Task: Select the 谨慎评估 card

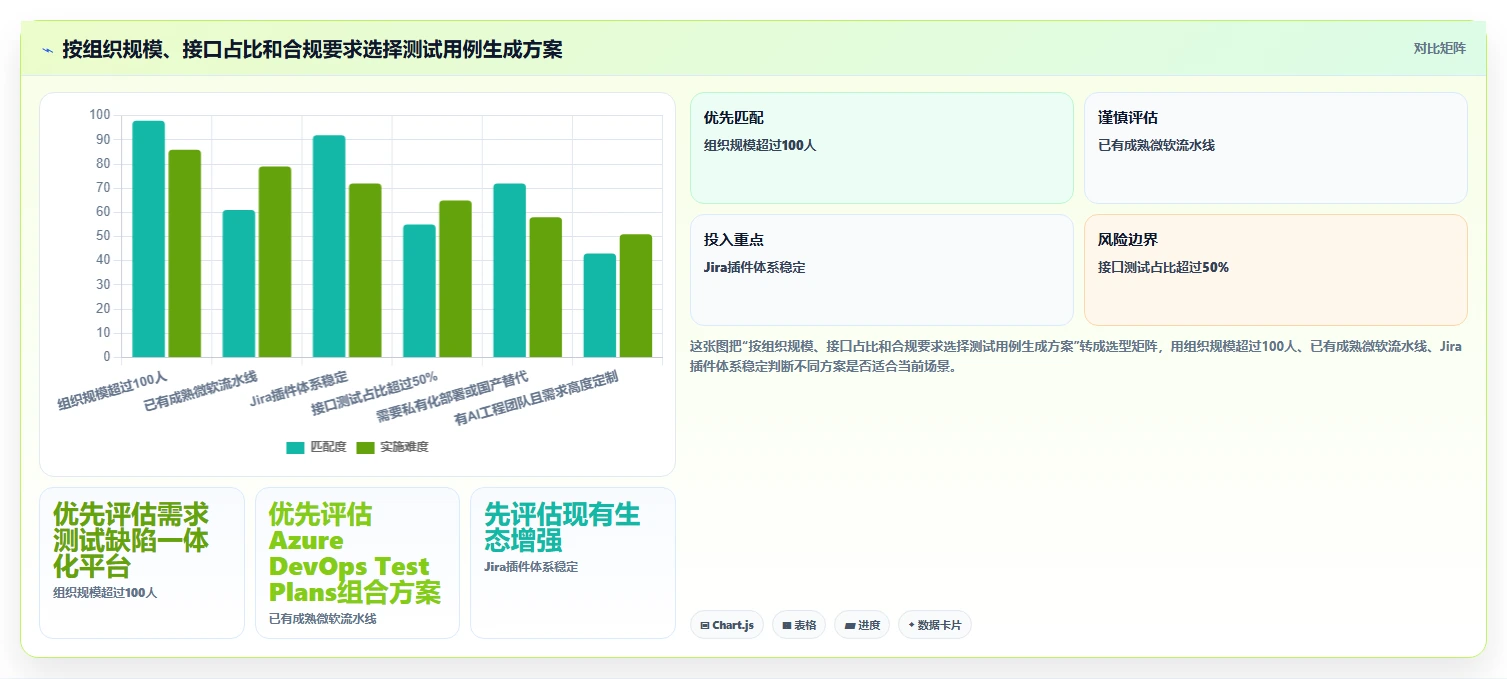Action: tap(1275, 148)
